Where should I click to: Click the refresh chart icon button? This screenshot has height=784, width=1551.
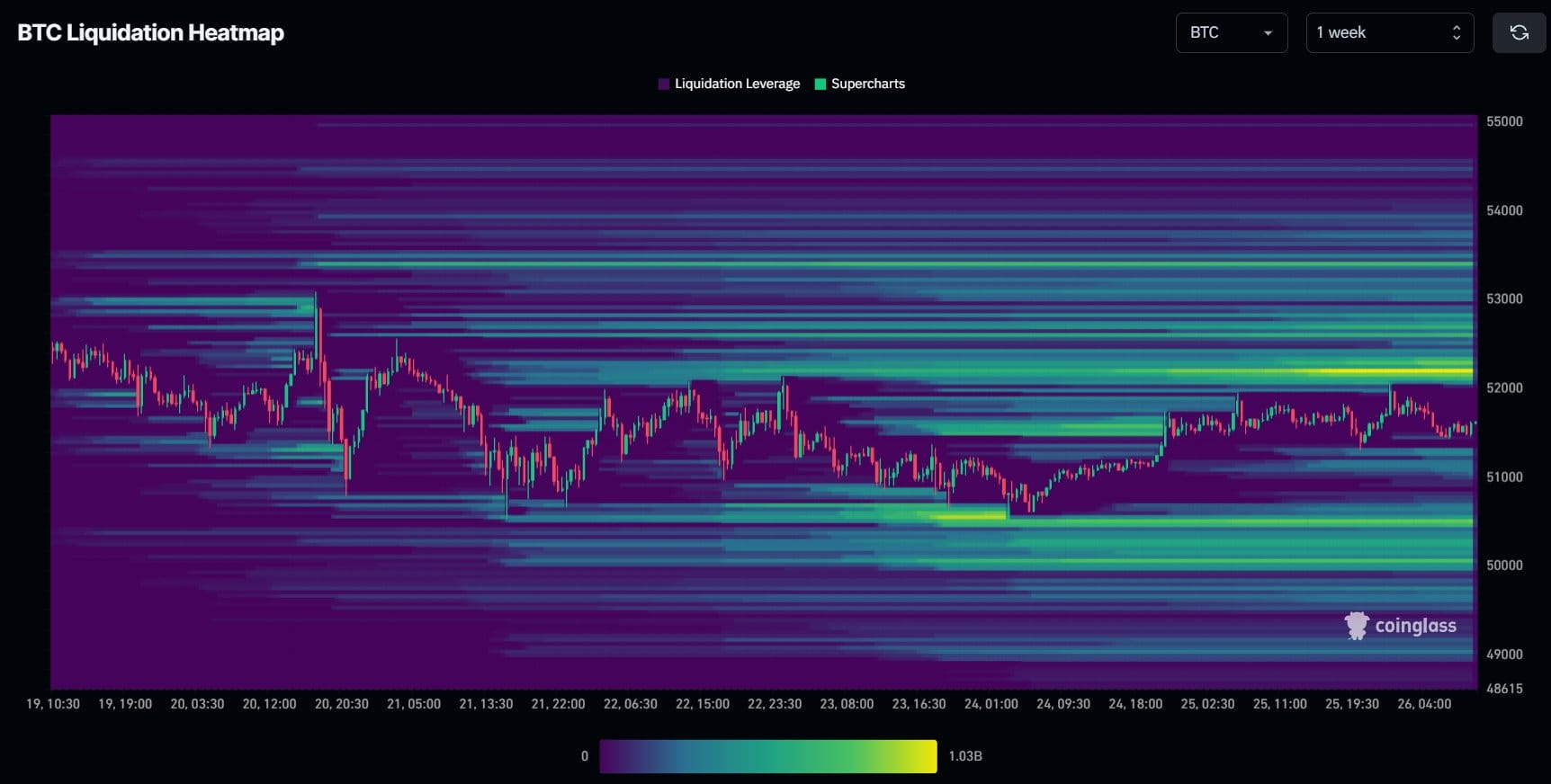click(x=1519, y=32)
